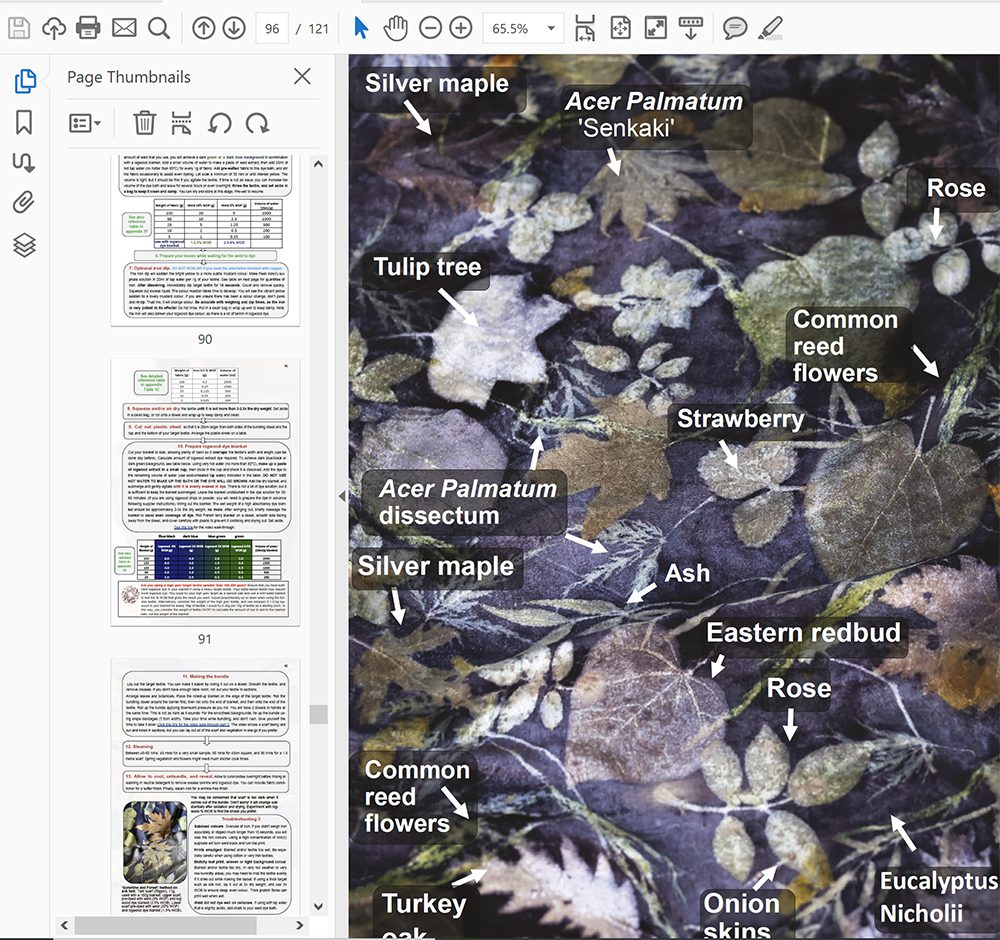Click the total pages '121' text
The width and height of the screenshot is (1000, 940).
point(318,29)
